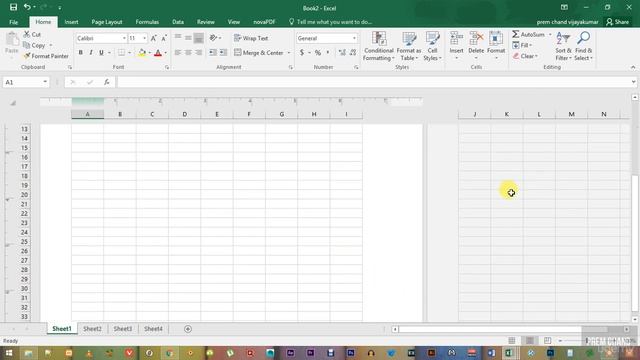The image size is (640, 360).
Task: Switch to Page Break Preview in status bar
Action: 547,341
